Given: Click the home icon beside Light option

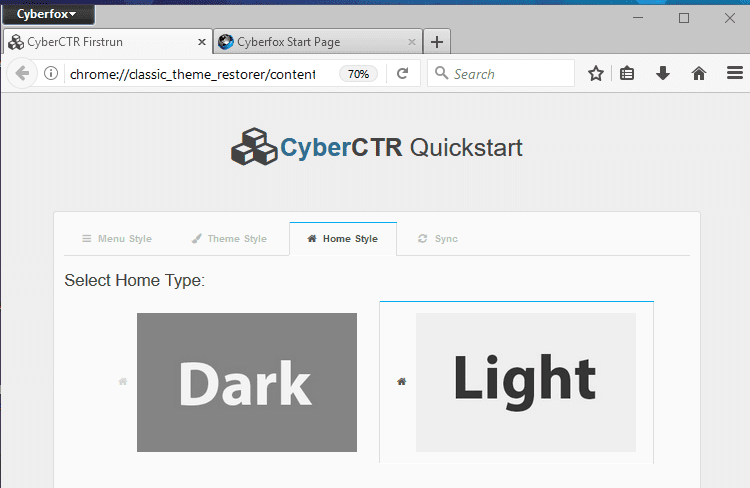Looking at the screenshot, I should [402, 381].
